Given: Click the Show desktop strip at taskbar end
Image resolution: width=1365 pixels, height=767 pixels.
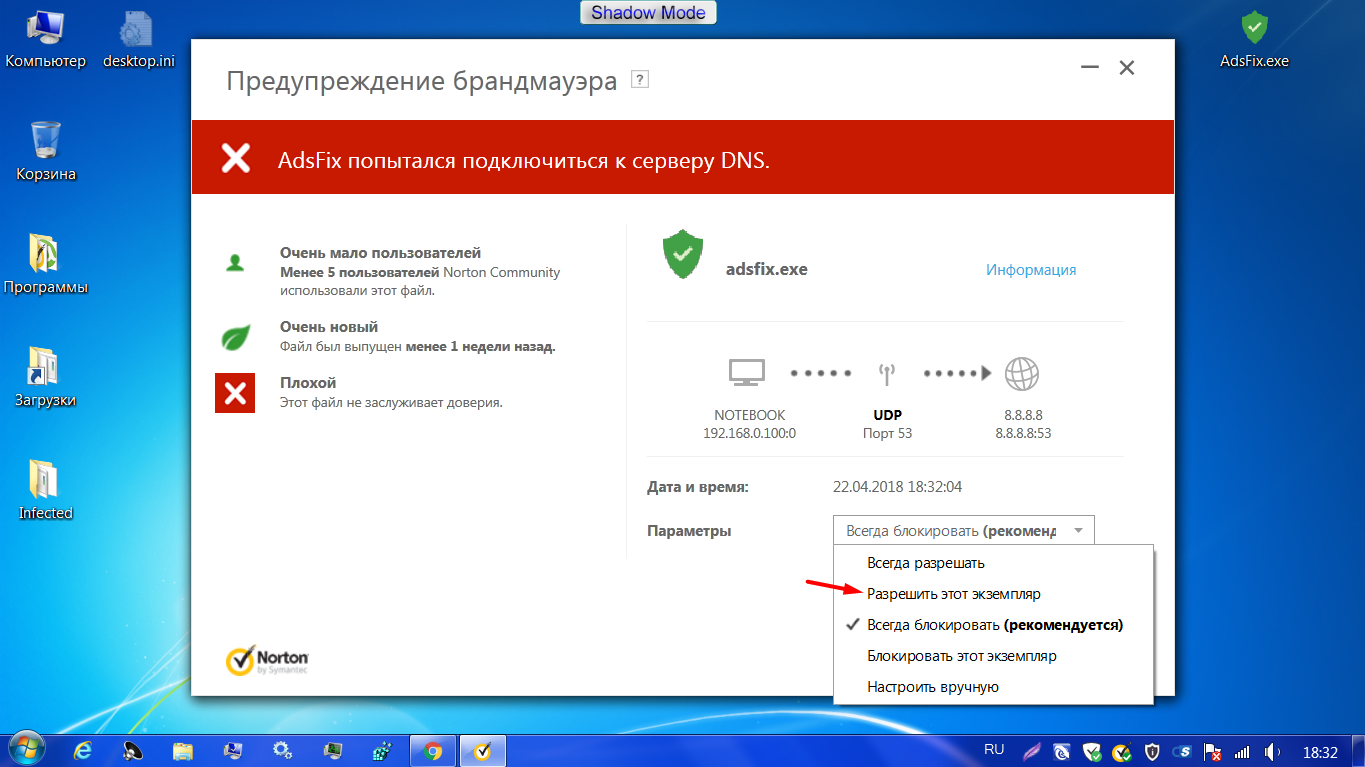Looking at the screenshot, I should (x=1358, y=751).
